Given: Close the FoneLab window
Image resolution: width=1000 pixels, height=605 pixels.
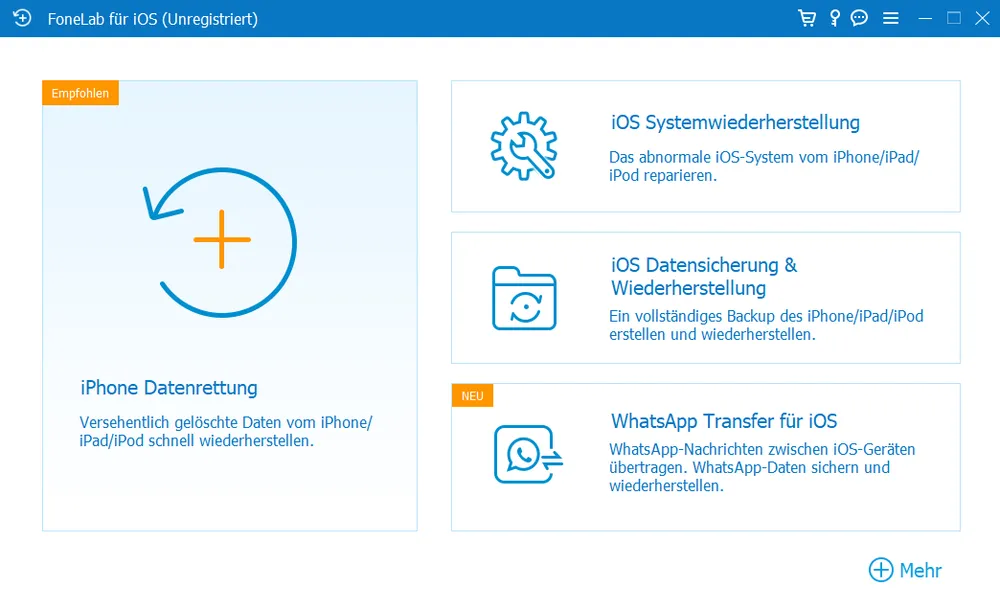Looking at the screenshot, I should (x=982, y=18).
